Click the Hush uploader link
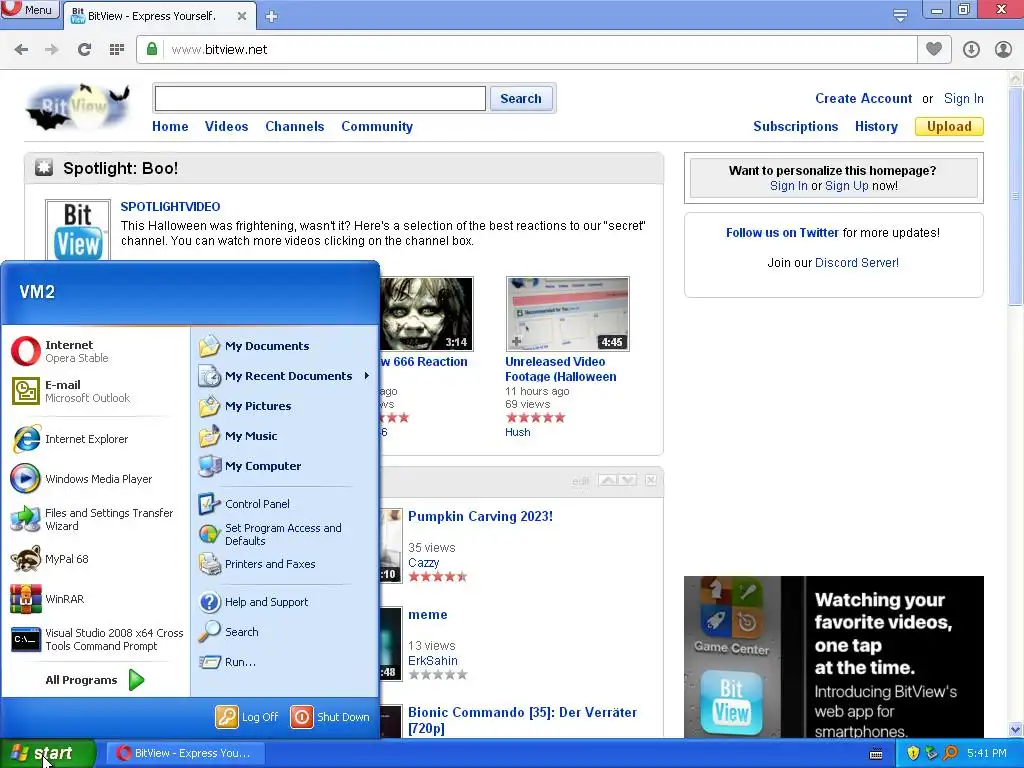Image resolution: width=1024 pixels, height=768 pixels. (517, 432)
